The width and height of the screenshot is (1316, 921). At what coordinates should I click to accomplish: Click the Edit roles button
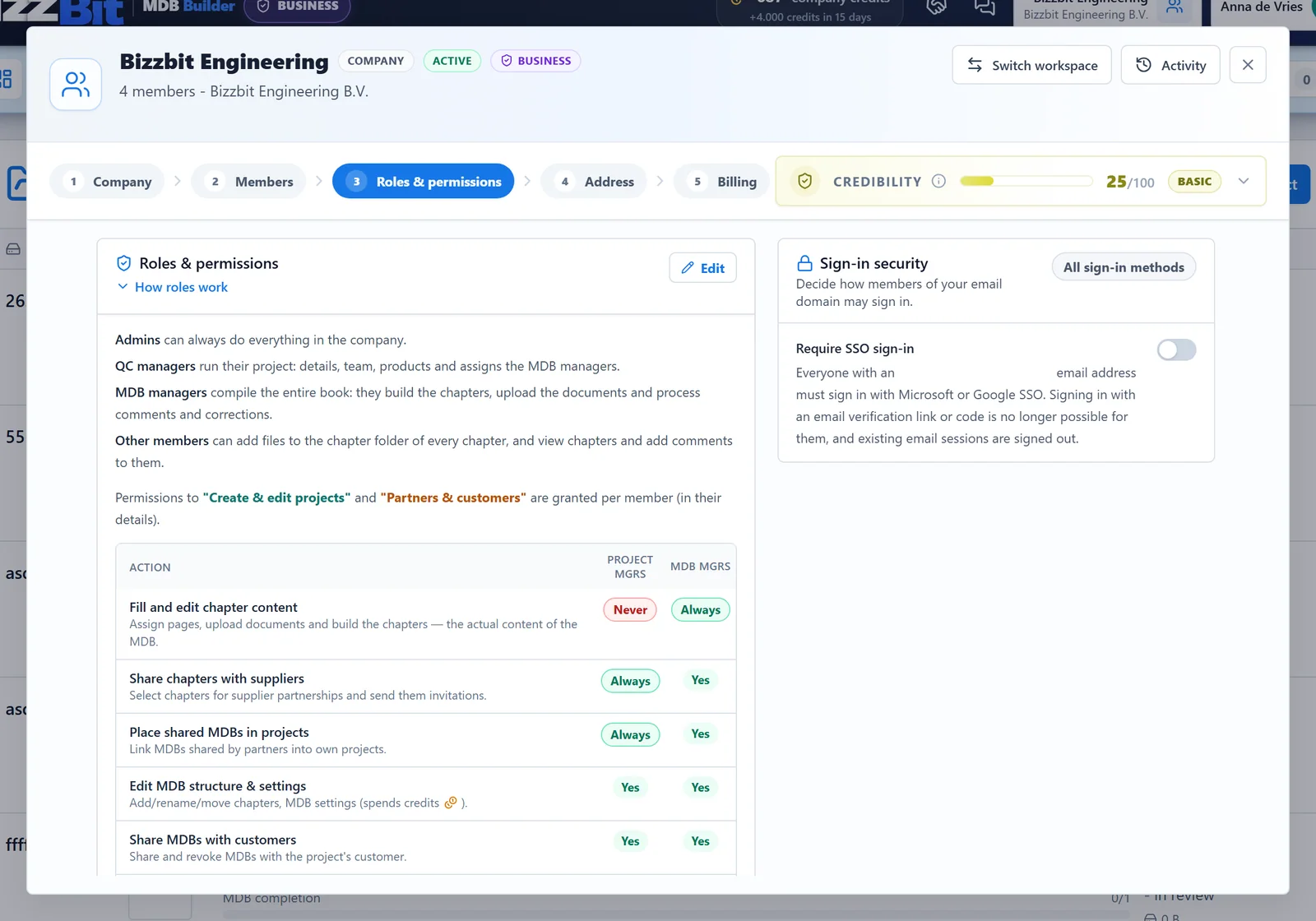pos(702,268)
